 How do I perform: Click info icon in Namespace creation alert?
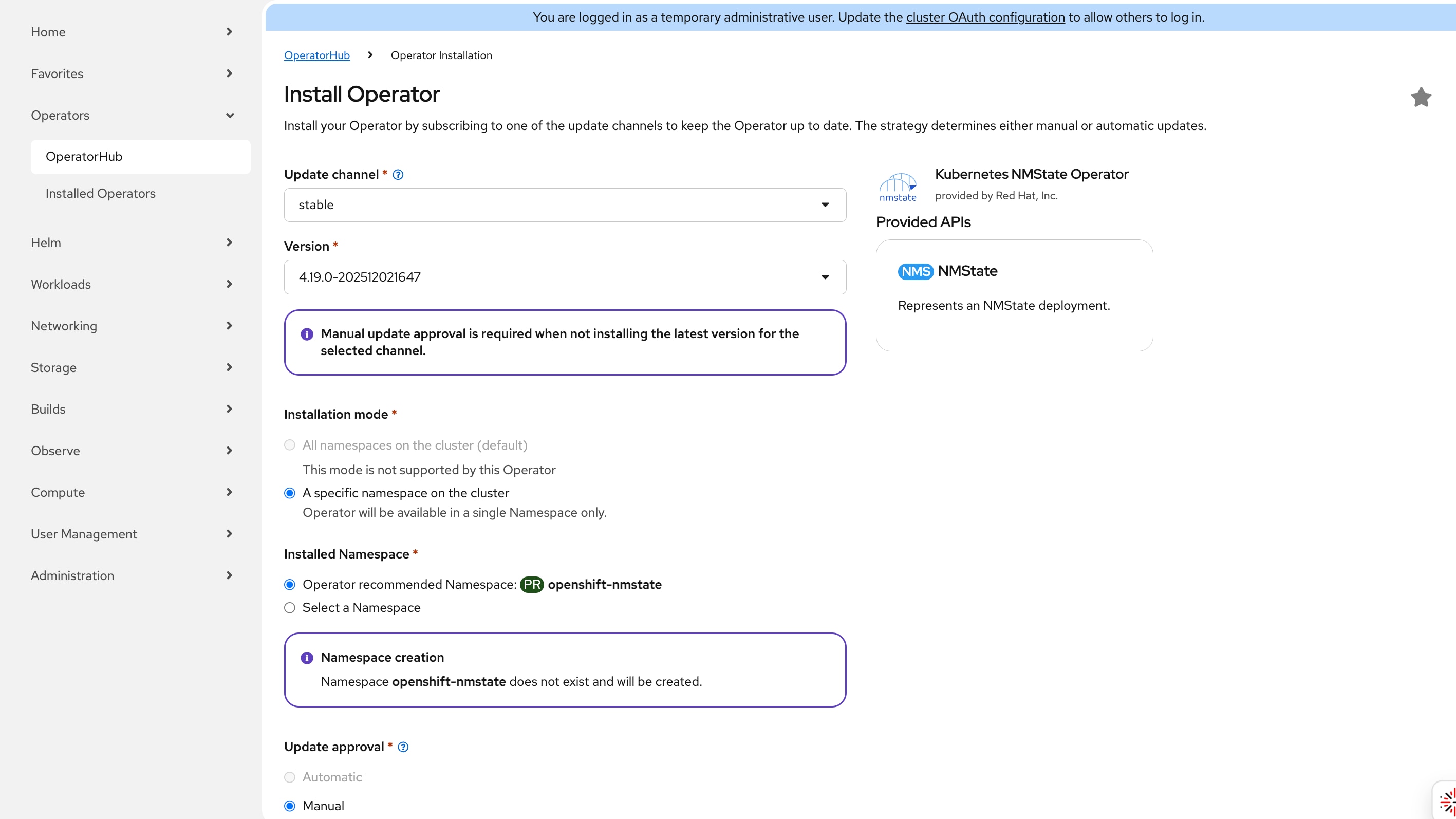coord(307,658)
